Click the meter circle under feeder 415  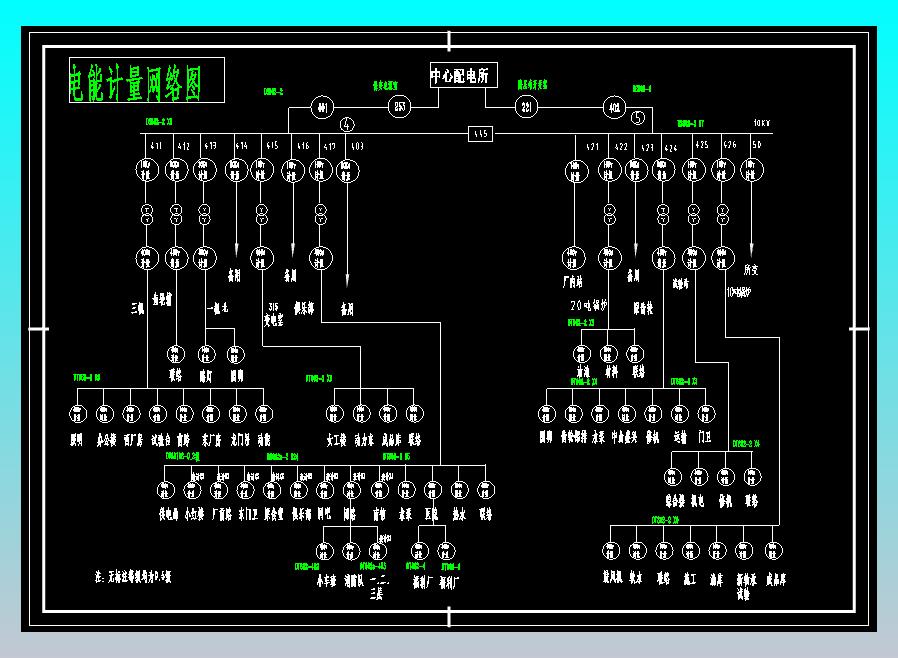[262, 170]
